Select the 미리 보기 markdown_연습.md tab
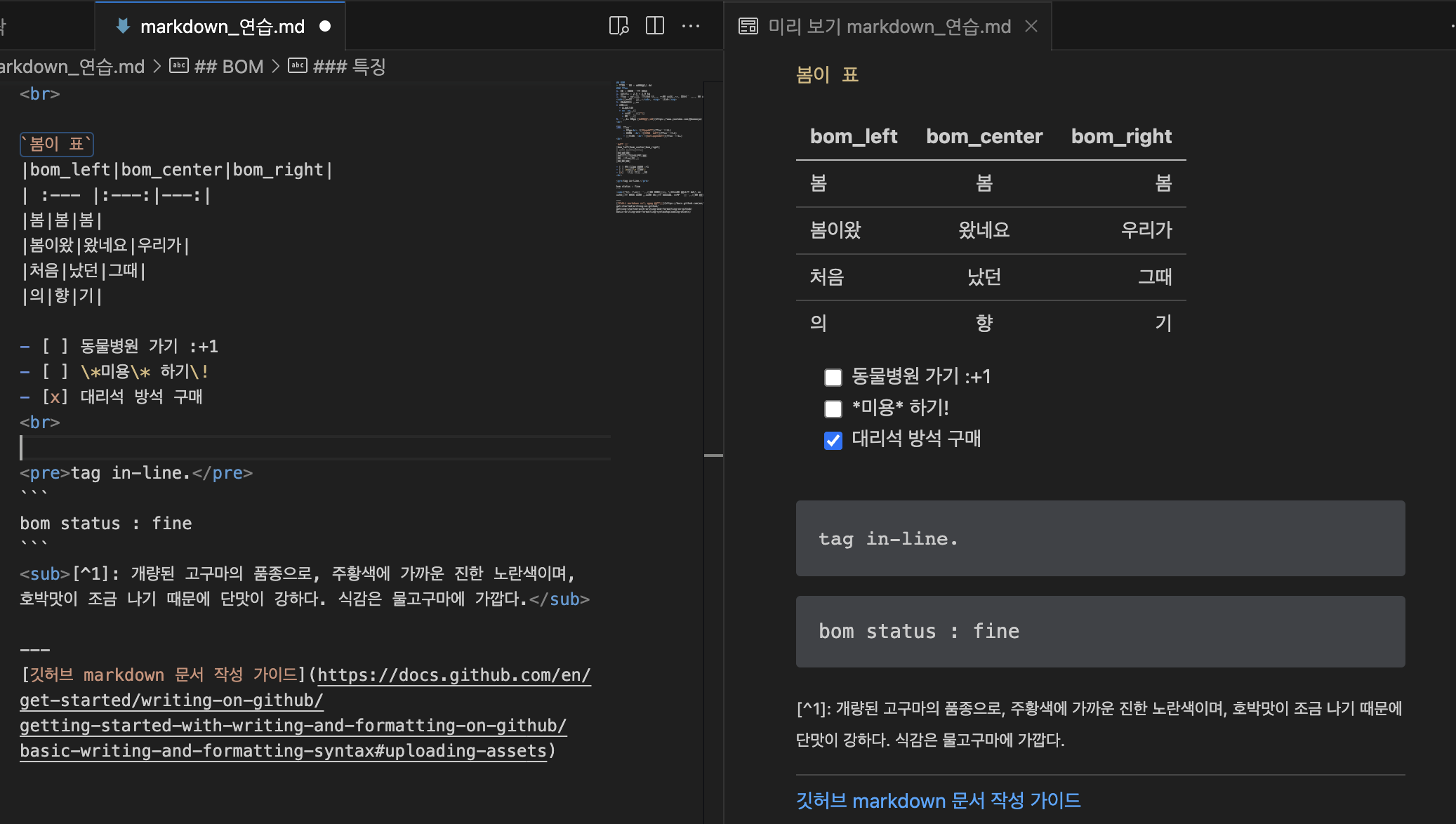Screen dimensions: 1456x824 (889, 27)
